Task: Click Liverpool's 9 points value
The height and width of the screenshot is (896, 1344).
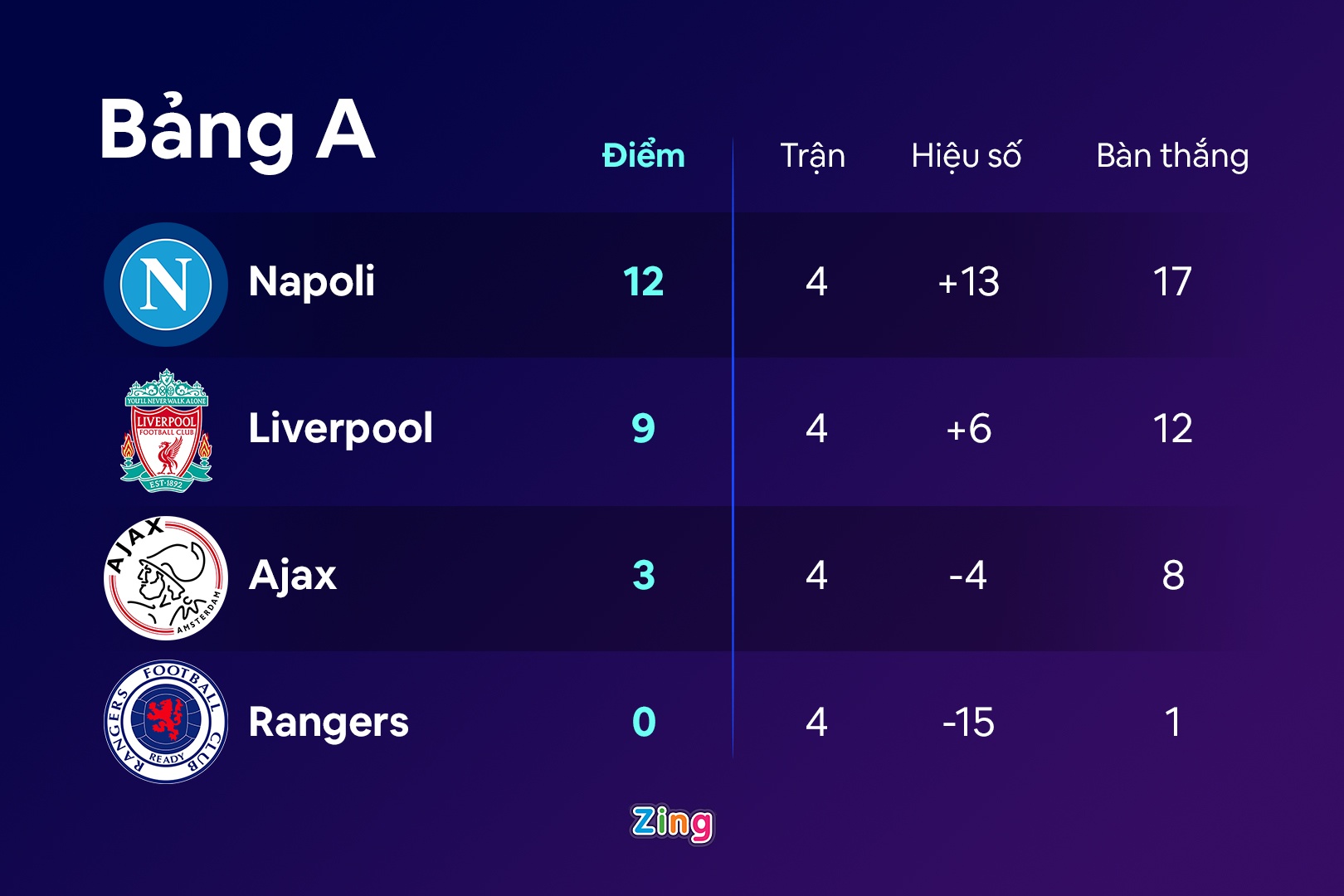Action: point(644,429)
